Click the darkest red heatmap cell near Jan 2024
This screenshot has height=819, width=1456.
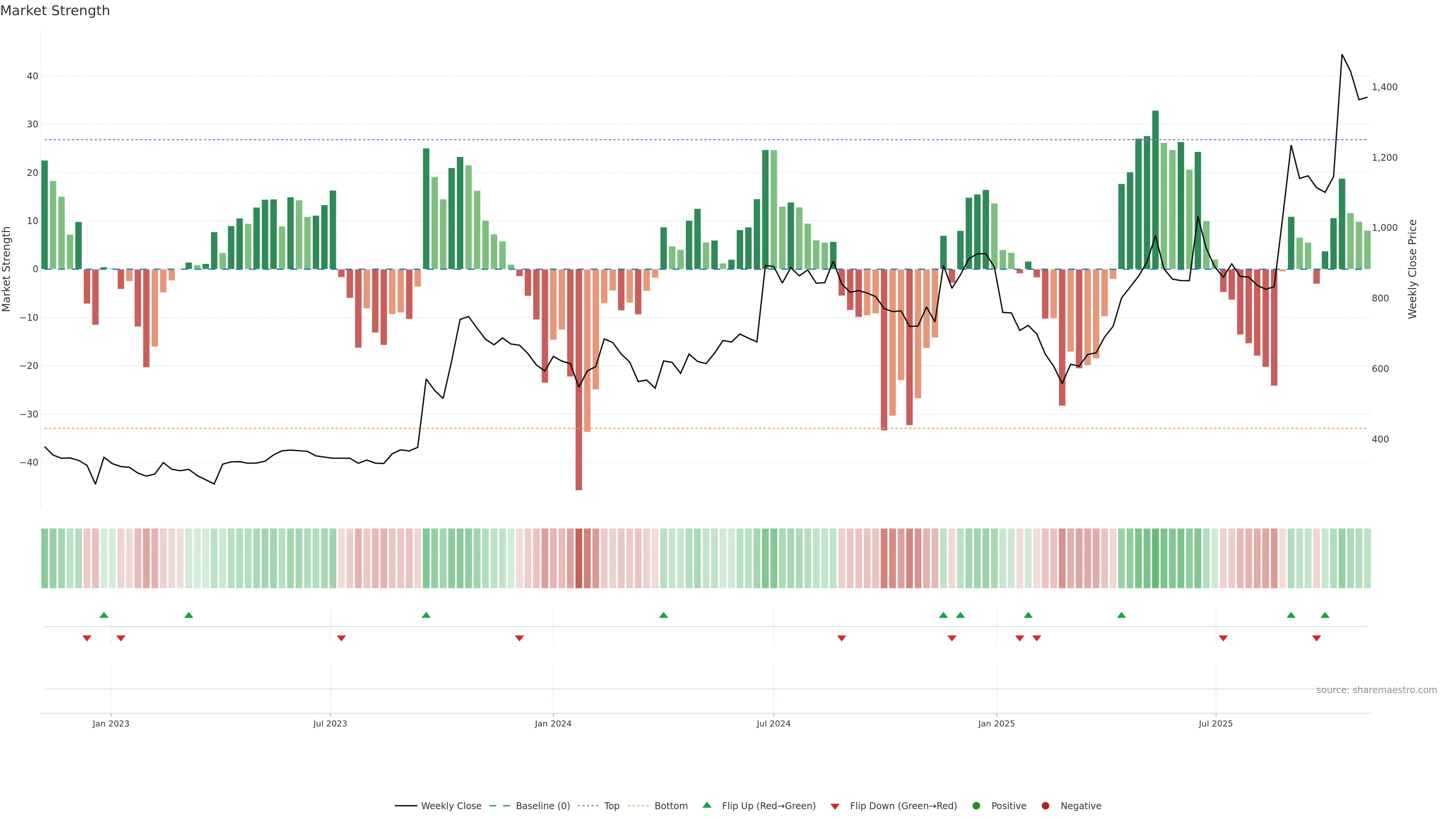click(x=579, y=559)
